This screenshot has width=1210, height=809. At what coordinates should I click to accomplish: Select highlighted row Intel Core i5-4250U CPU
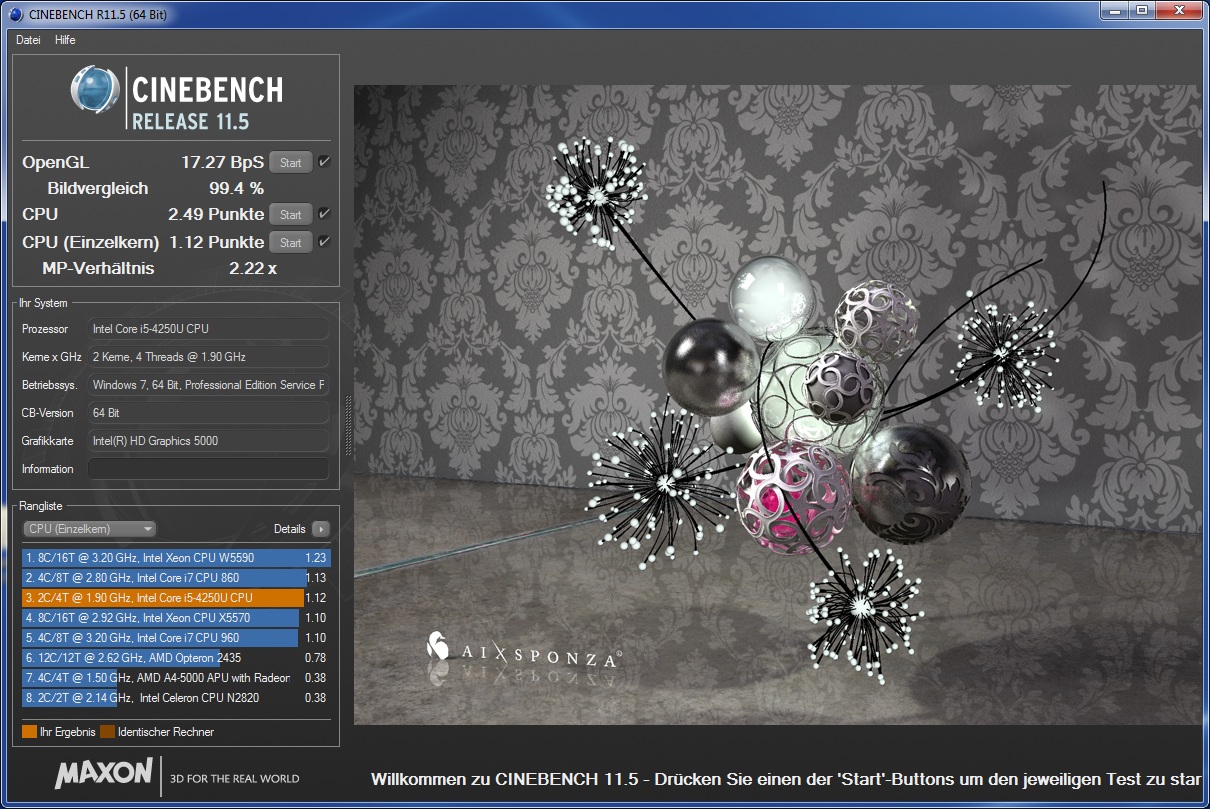(176, 598)
